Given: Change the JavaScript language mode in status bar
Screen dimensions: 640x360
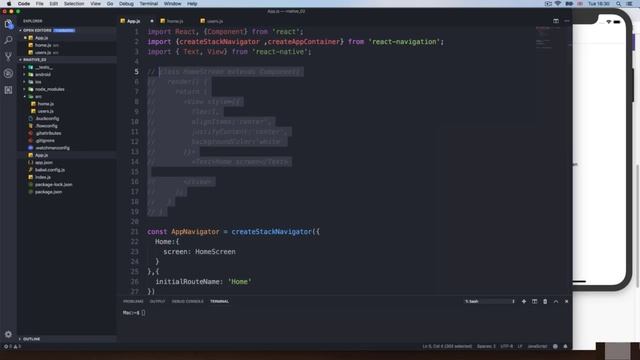Looking at the screenshot, I should coord(537,347).
